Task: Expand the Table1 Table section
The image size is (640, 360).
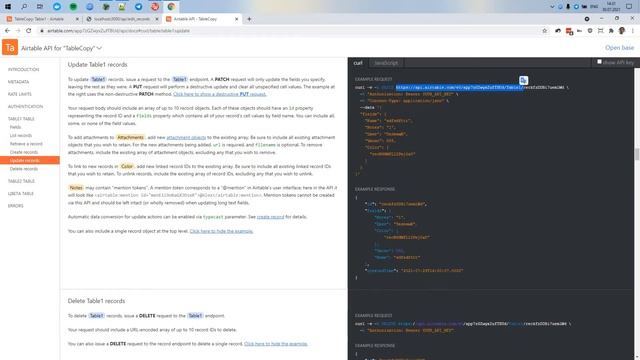Action: [21, 119]
